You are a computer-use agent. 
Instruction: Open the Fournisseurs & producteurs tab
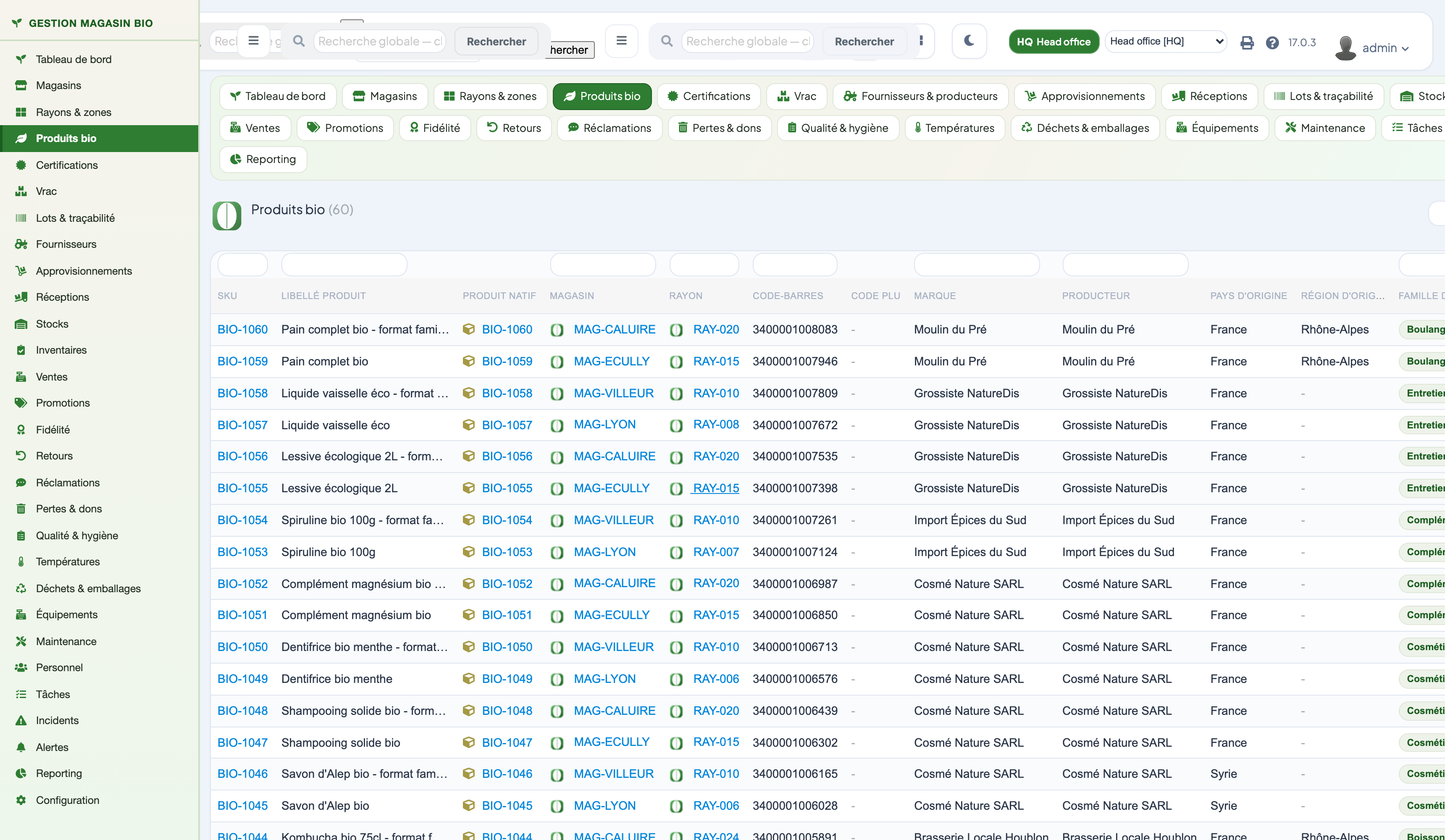(x=921, y=96)
